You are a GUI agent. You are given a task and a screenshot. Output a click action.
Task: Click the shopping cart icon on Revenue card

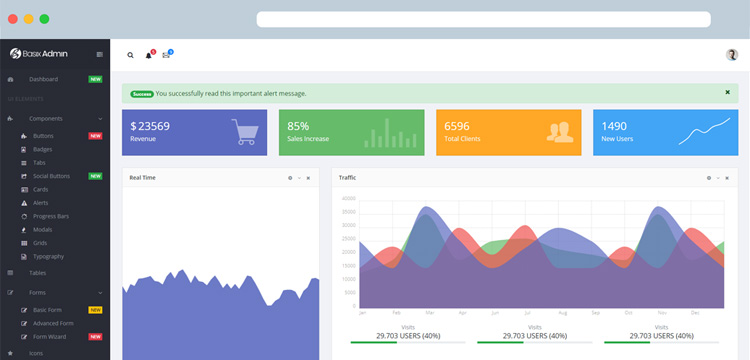(245, 132)
